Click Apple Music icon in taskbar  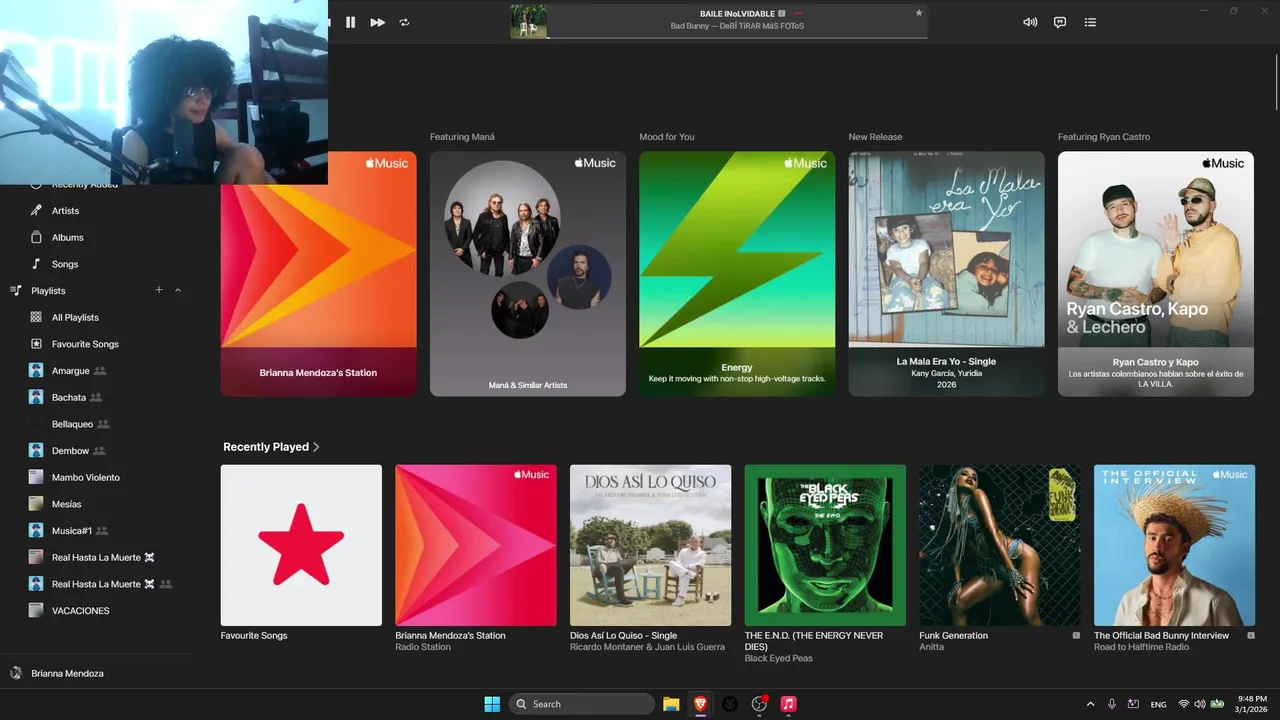point(788,704)
